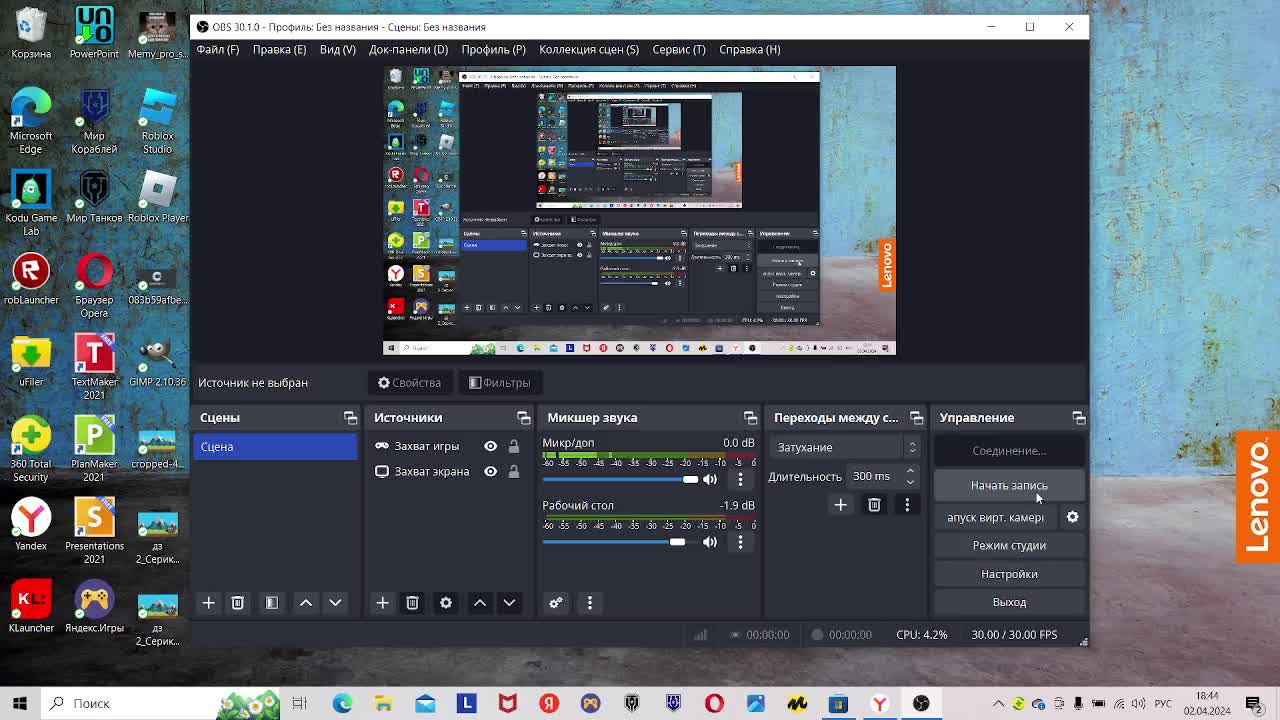The height and width of the screenshot is (720, 1280).
Task: Click the Режим студии button
Action: [x=1009, y=546]
